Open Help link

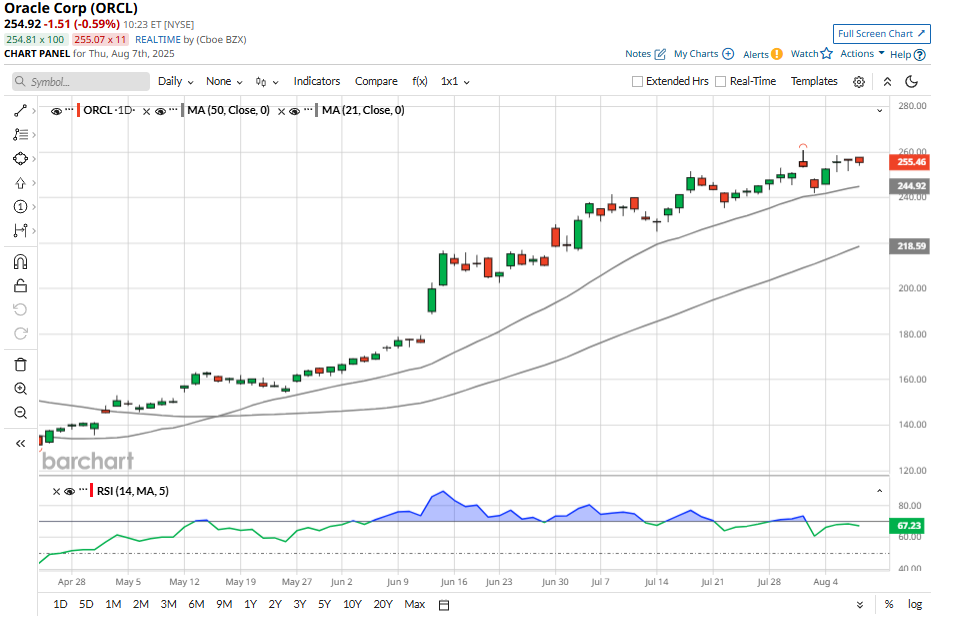tap(908, 54)
